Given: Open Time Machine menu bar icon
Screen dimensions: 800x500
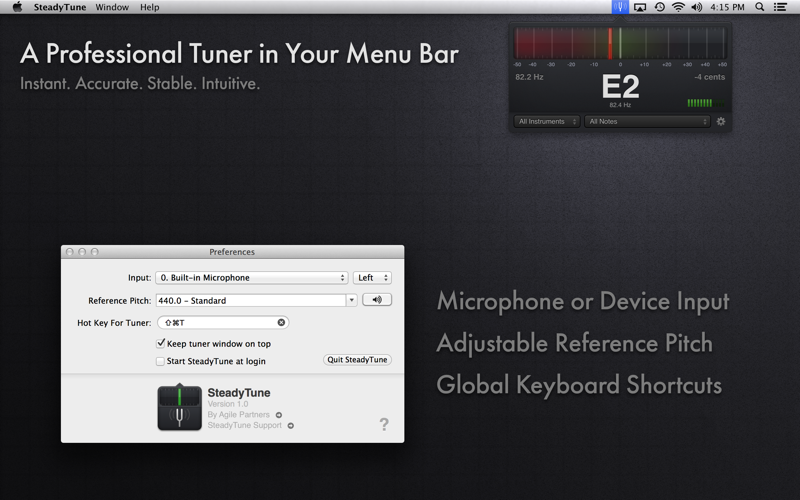Looking at the screenshot, I should click(x=659, y=7).
